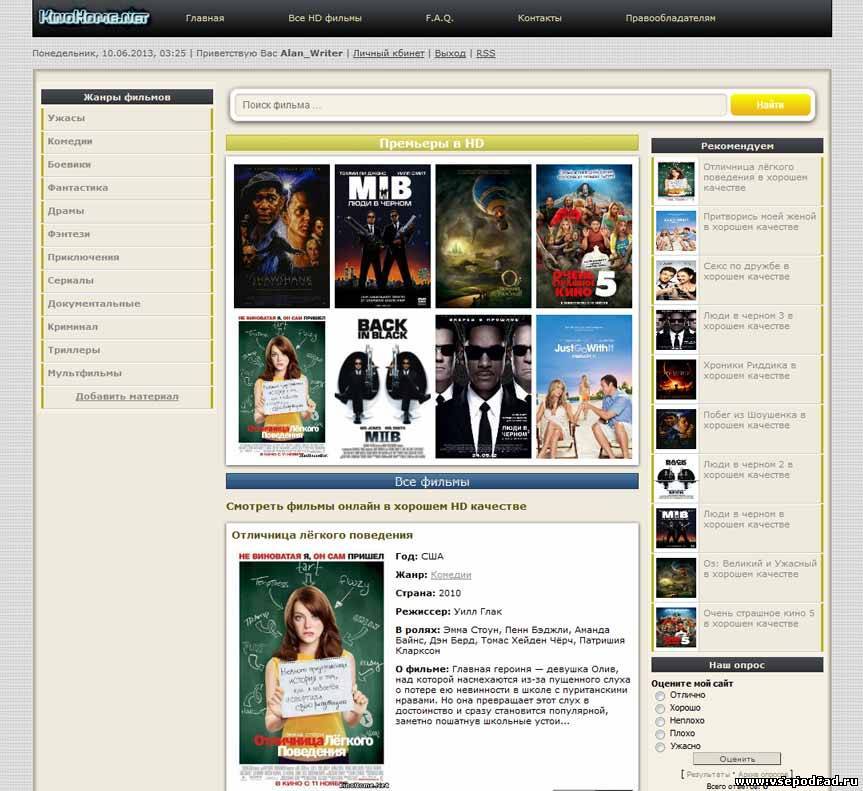Select the Документальные genre

[127, 303]
